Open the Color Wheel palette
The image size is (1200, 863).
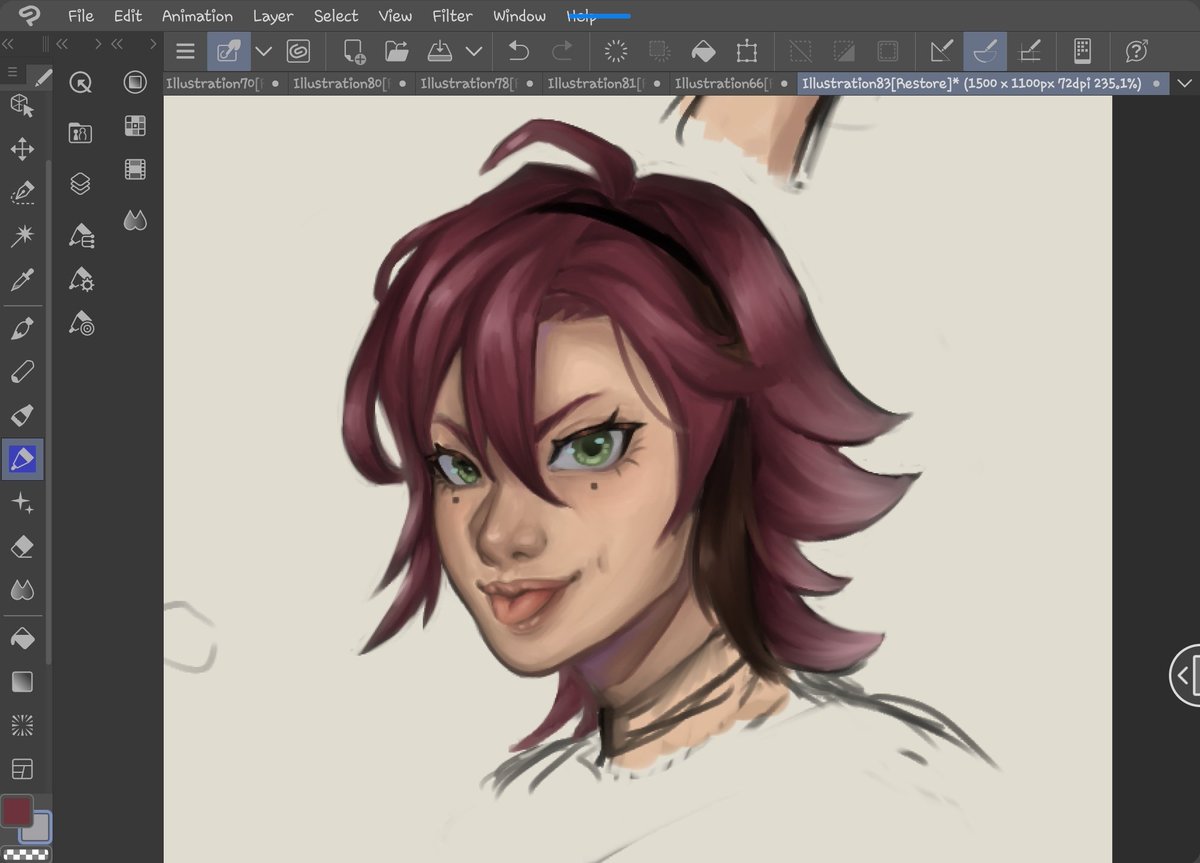point(135,83)
